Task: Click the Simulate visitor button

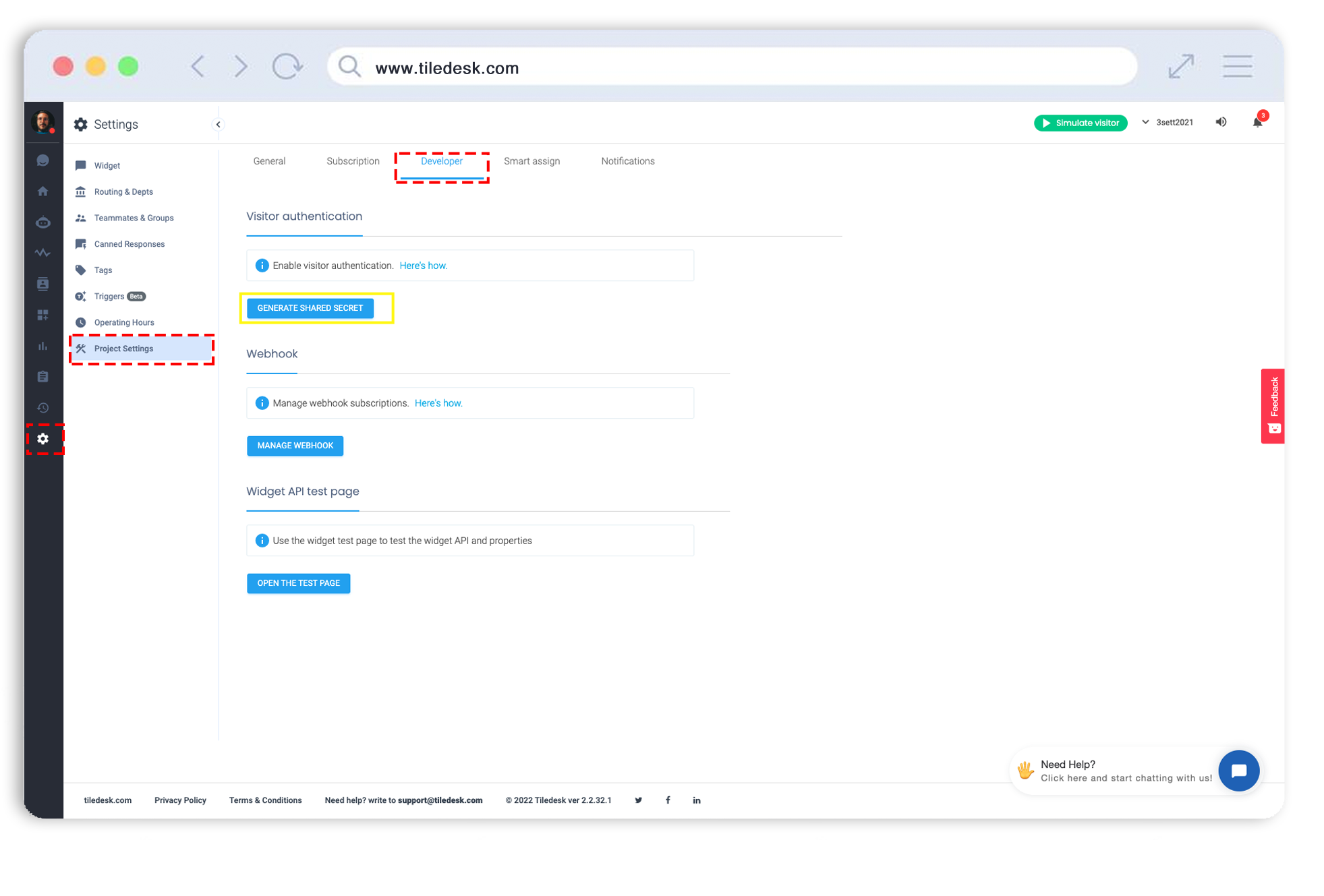Action: [x=1080, y=123]
